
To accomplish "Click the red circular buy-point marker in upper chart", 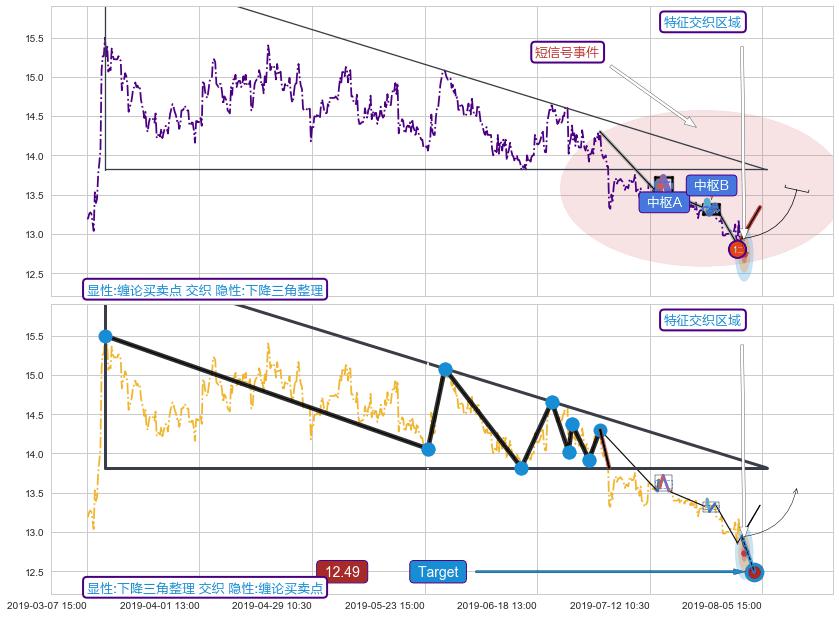I will 738,249.
